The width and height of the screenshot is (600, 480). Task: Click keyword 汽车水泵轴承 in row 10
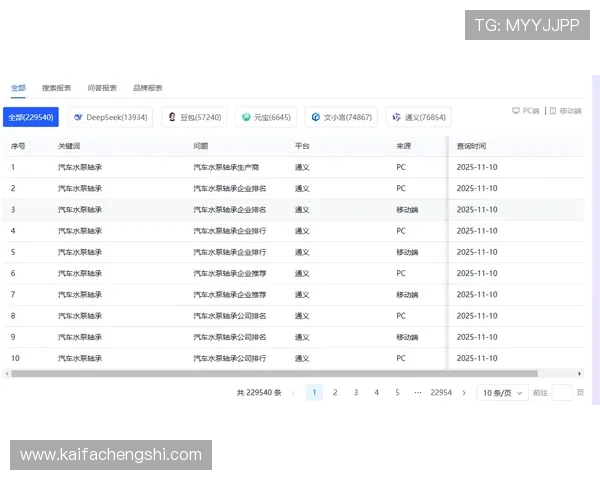[x=80, y=358]
